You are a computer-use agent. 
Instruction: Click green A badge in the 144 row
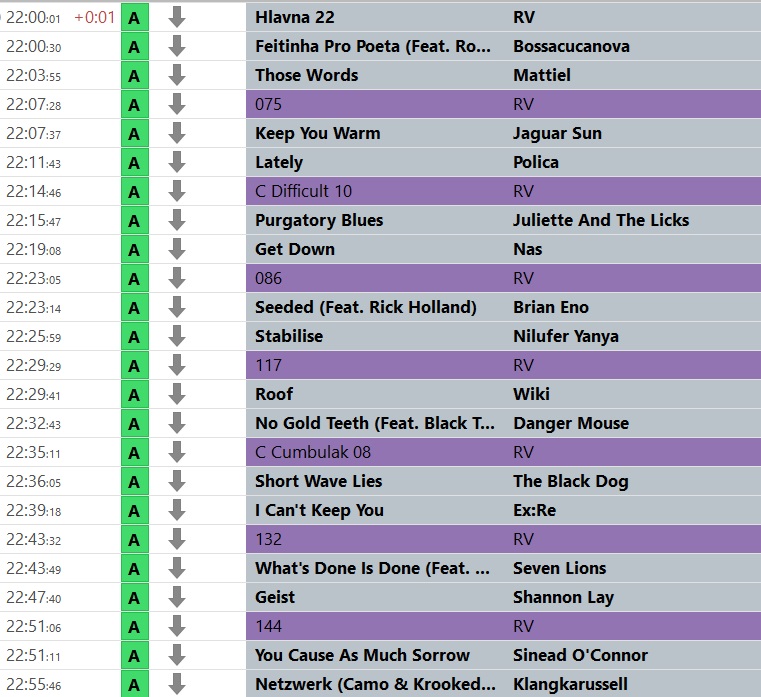[134, 627]
